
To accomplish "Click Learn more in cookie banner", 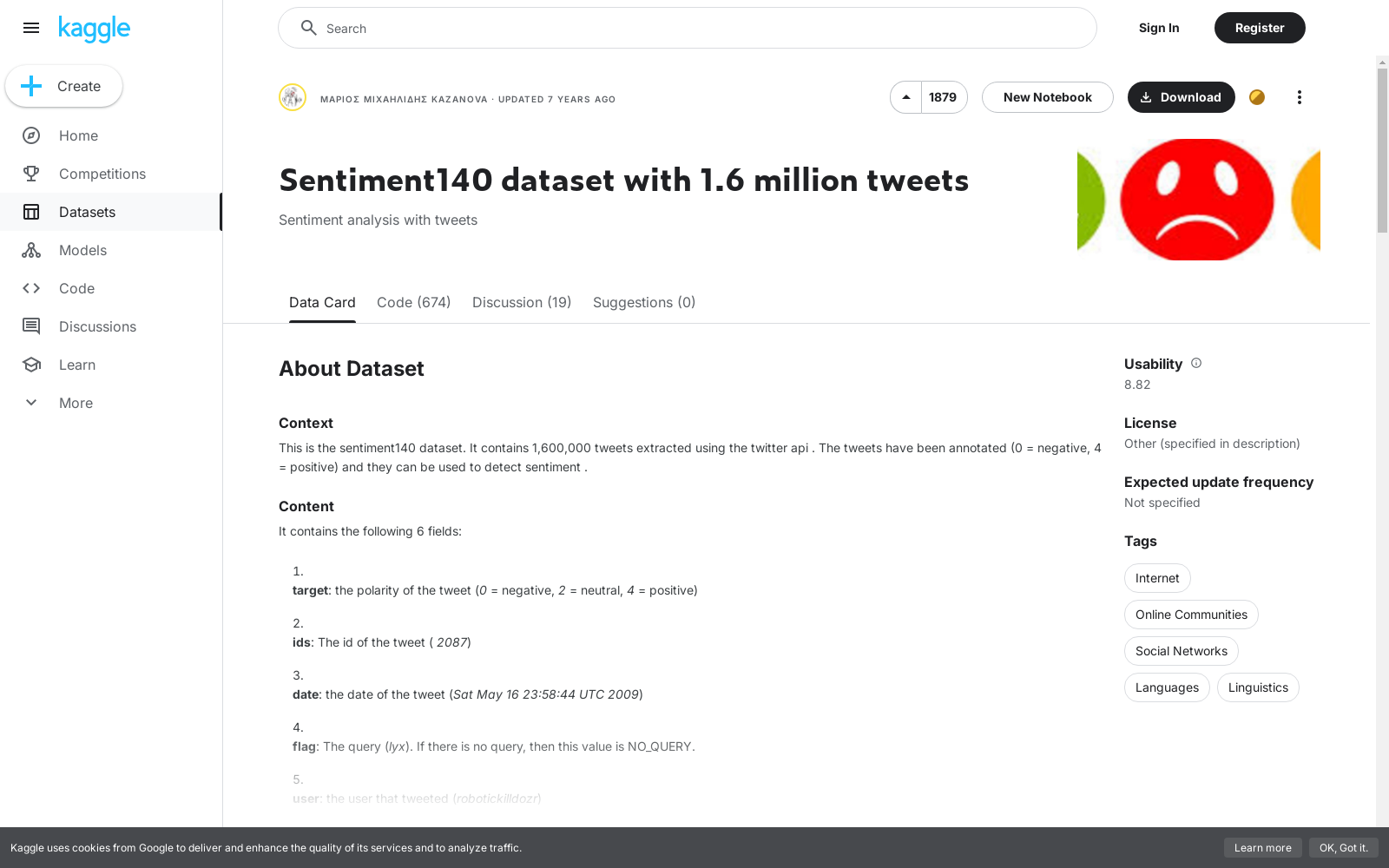I will pyautogui.click(x=1263, y=848).
